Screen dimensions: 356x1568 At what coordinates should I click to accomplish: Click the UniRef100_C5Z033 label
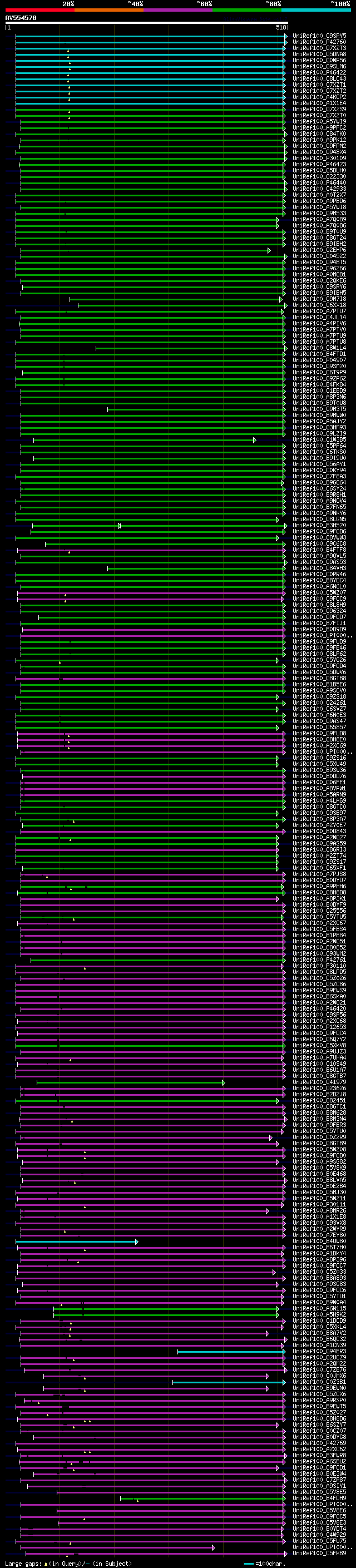[319, 1272]
